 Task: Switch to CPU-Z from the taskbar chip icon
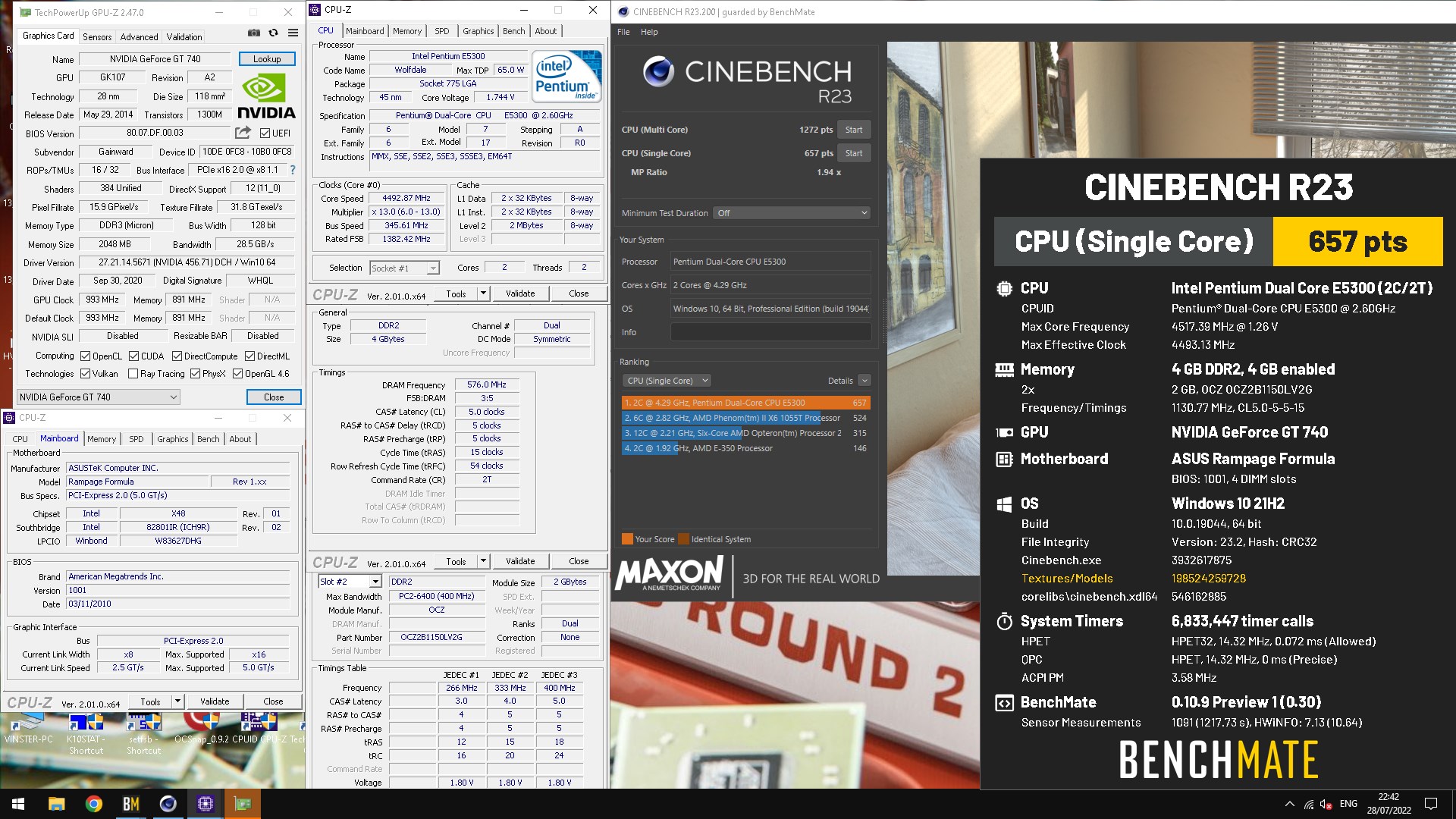click(x=206, y=804)
